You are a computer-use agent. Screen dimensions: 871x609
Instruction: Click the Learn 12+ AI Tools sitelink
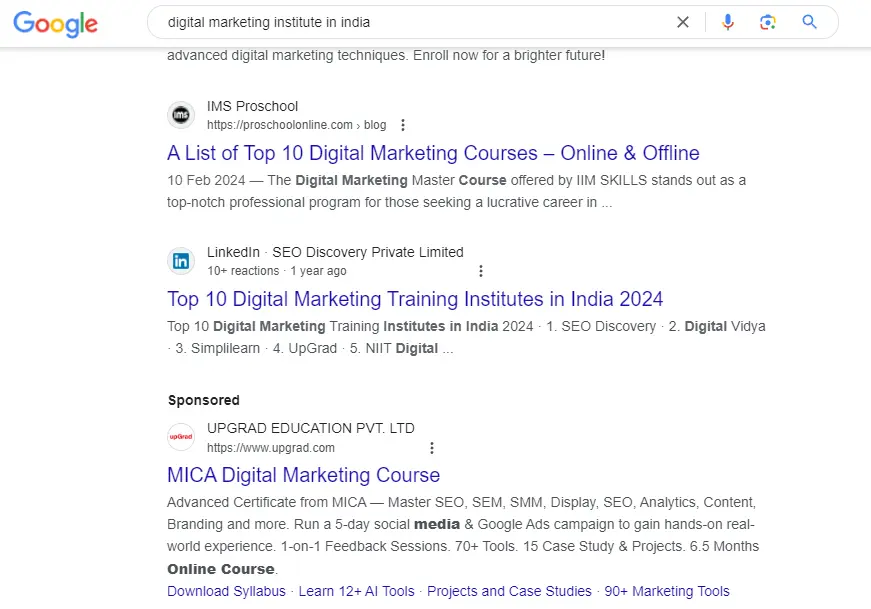point(356,591)
